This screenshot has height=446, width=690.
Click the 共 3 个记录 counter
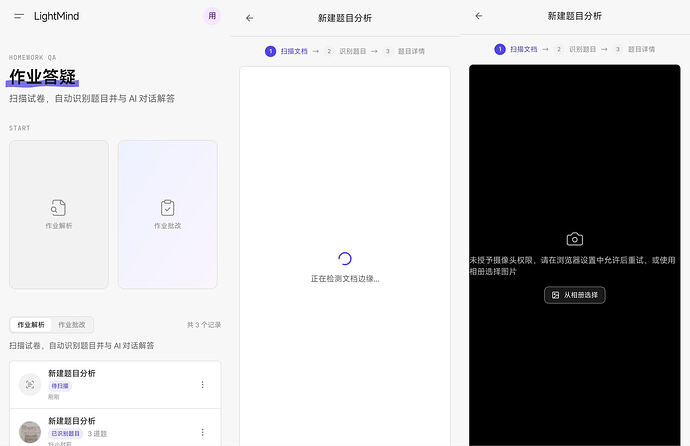[204, 325]
